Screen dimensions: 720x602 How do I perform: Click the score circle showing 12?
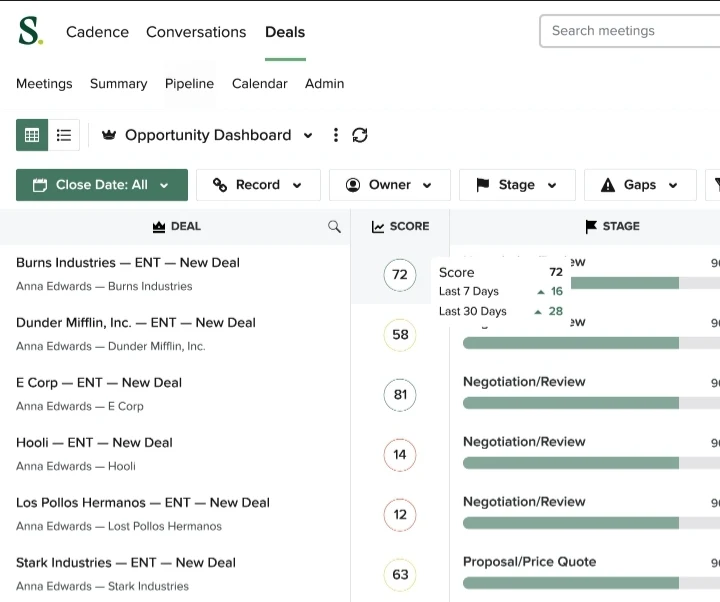[x=400, y=515]
